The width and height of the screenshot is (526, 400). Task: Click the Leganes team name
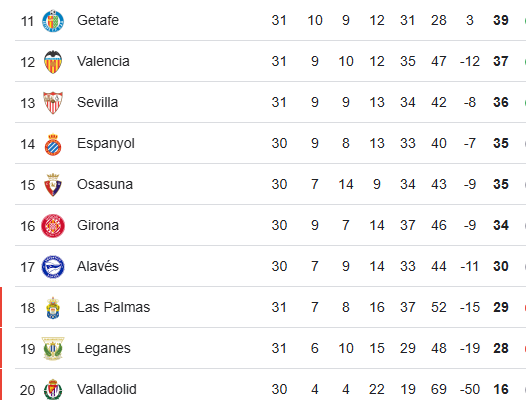(x=104, y=349)
